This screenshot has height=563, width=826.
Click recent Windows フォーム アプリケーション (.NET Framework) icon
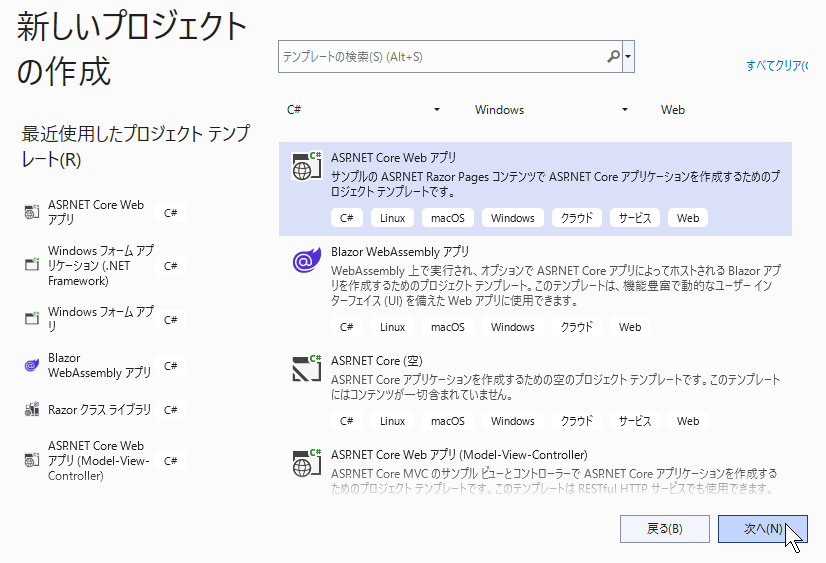pyautogui.click(x=32, y=264)
